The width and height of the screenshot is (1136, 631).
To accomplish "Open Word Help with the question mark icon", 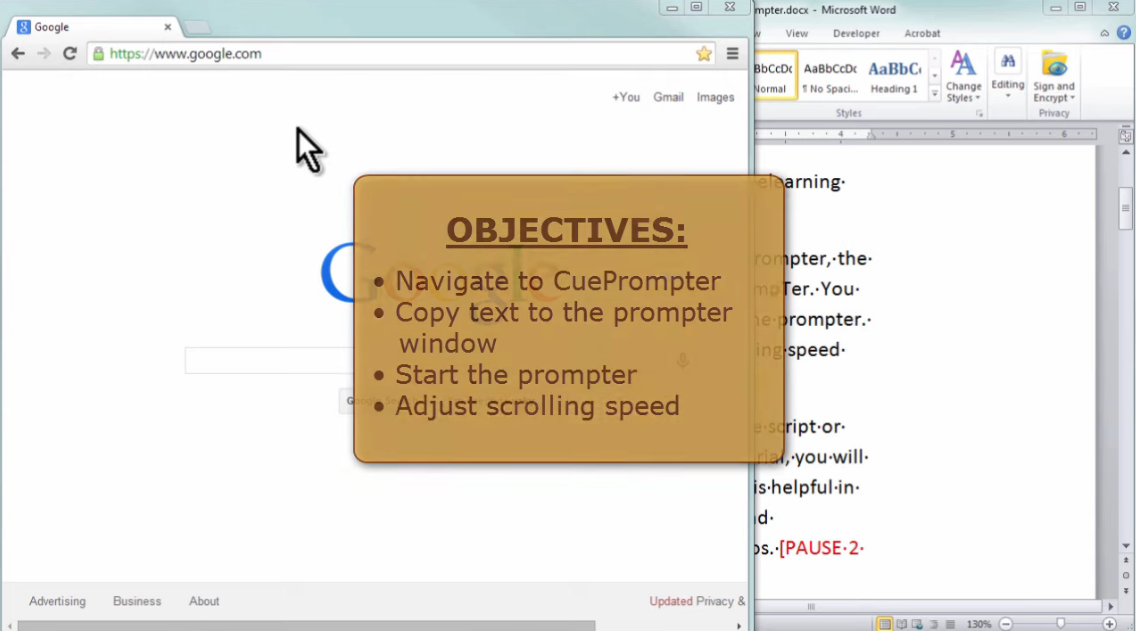I will [x=1125, y=32].
